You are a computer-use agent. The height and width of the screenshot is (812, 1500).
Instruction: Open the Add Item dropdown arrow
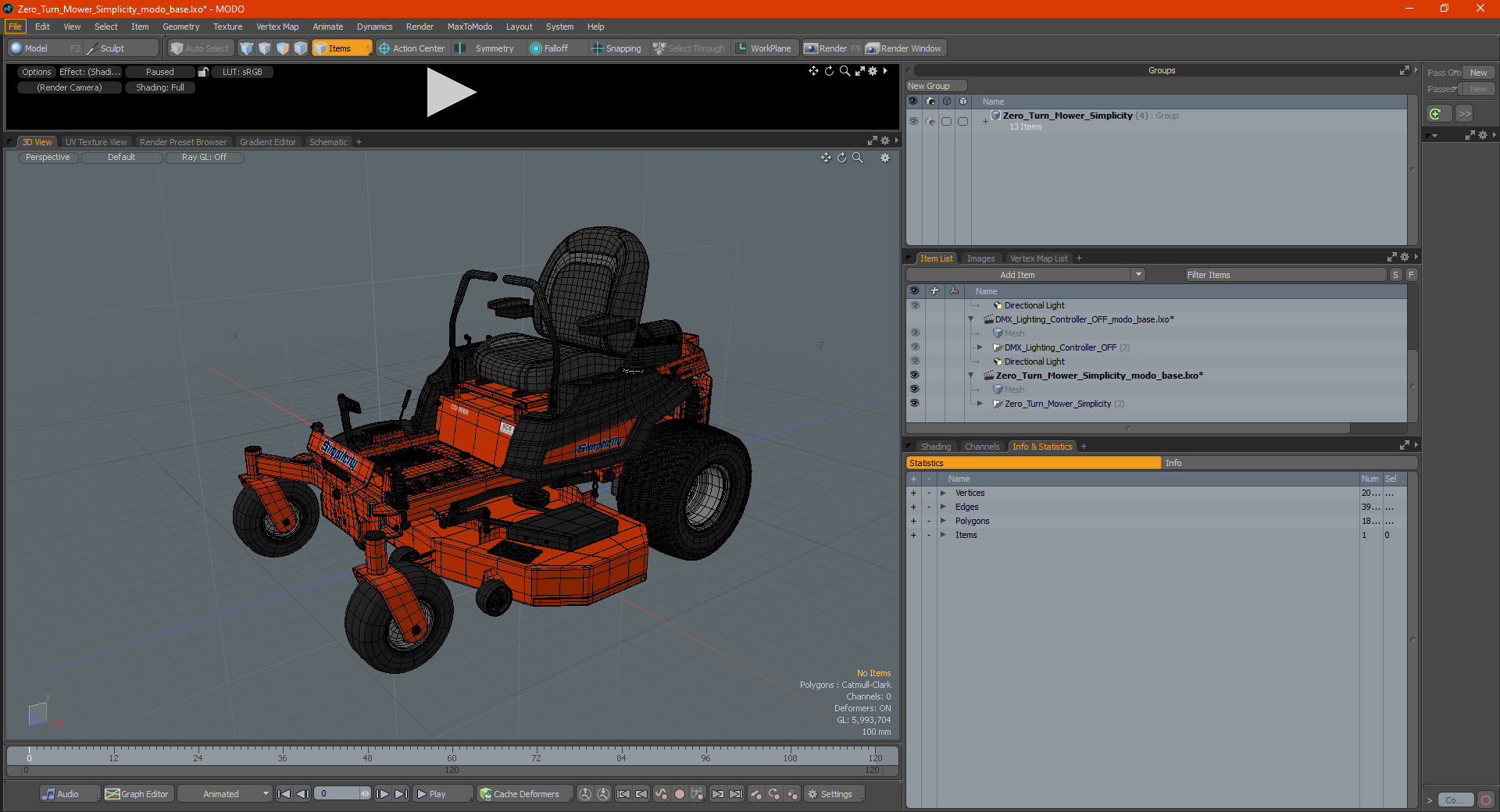pos(1138,275)
